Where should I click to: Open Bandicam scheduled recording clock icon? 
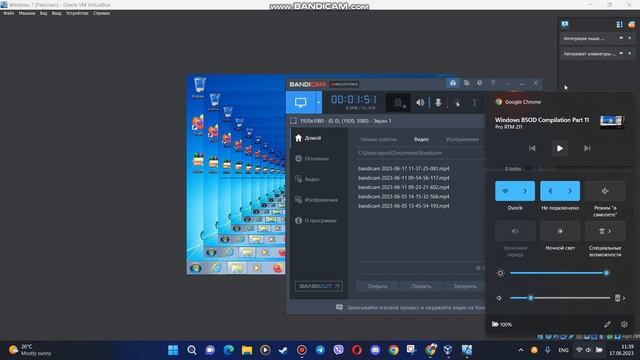(x=480, y=83)
